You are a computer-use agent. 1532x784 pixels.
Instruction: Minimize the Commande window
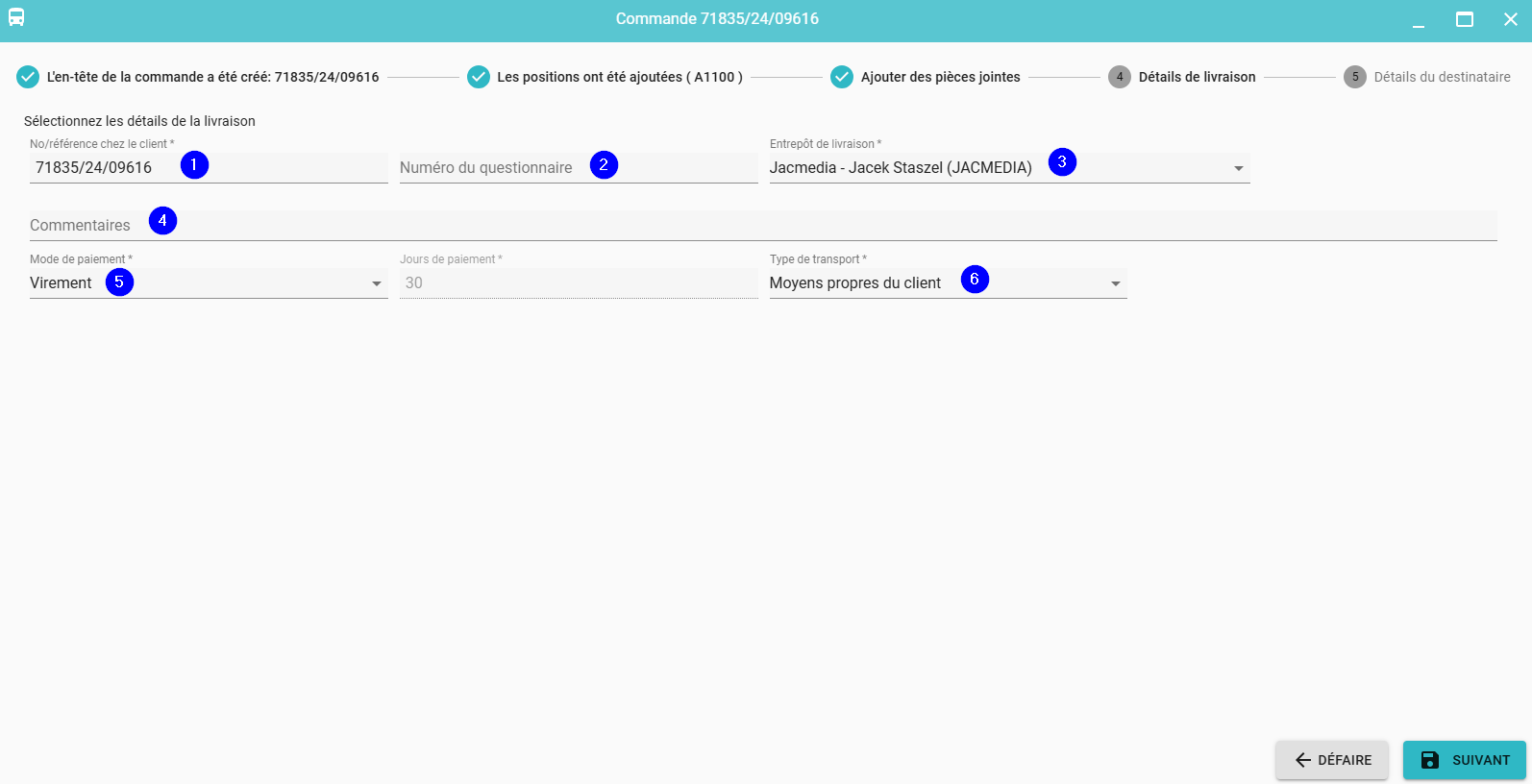1418,19
